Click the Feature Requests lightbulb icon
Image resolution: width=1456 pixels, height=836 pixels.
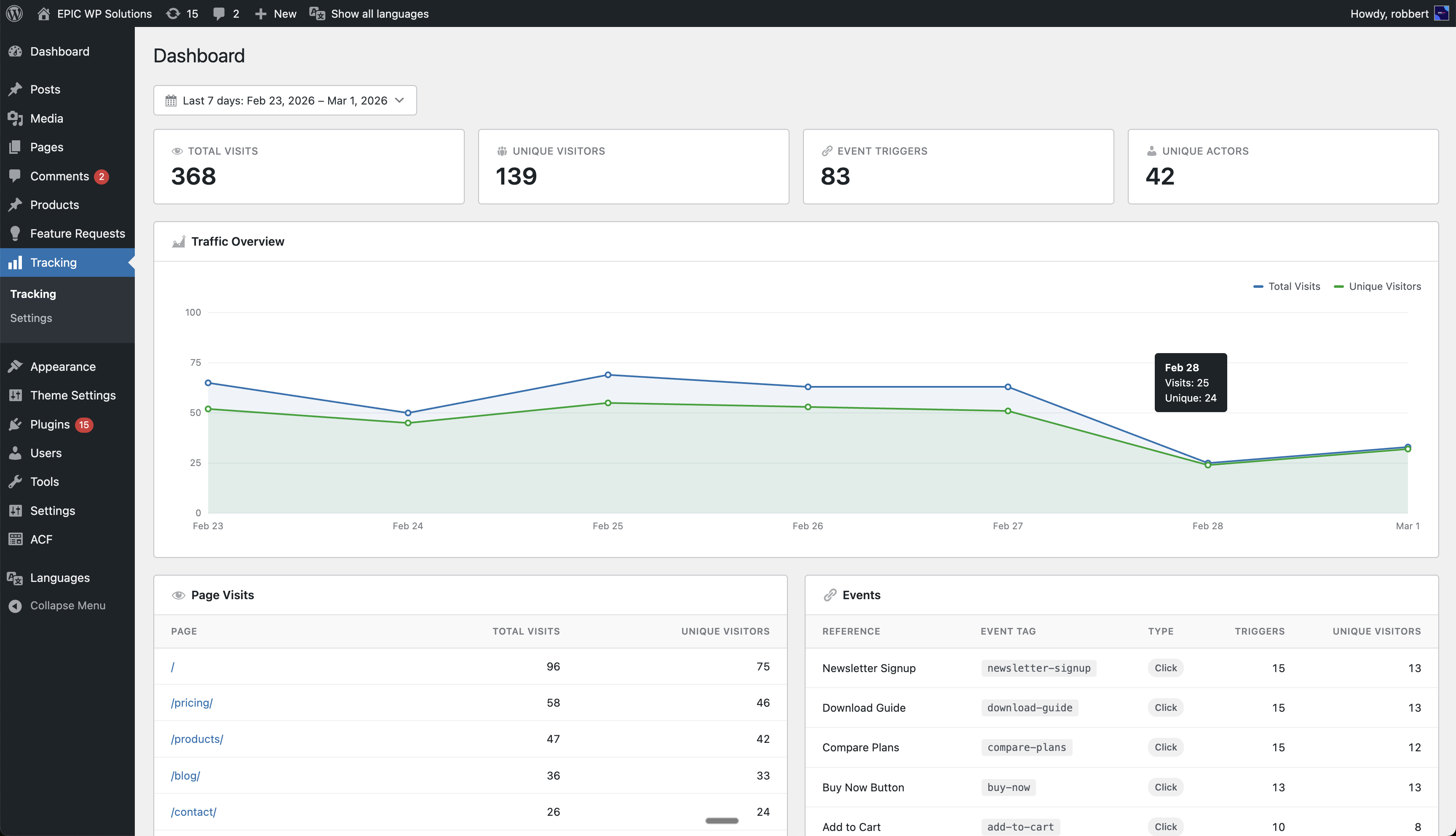click(16, 233)
